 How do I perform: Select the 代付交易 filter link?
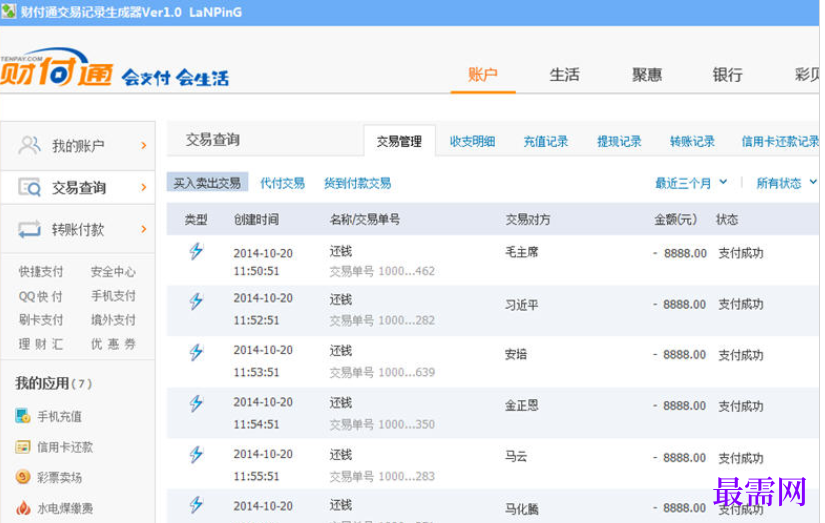click(283, 183)
